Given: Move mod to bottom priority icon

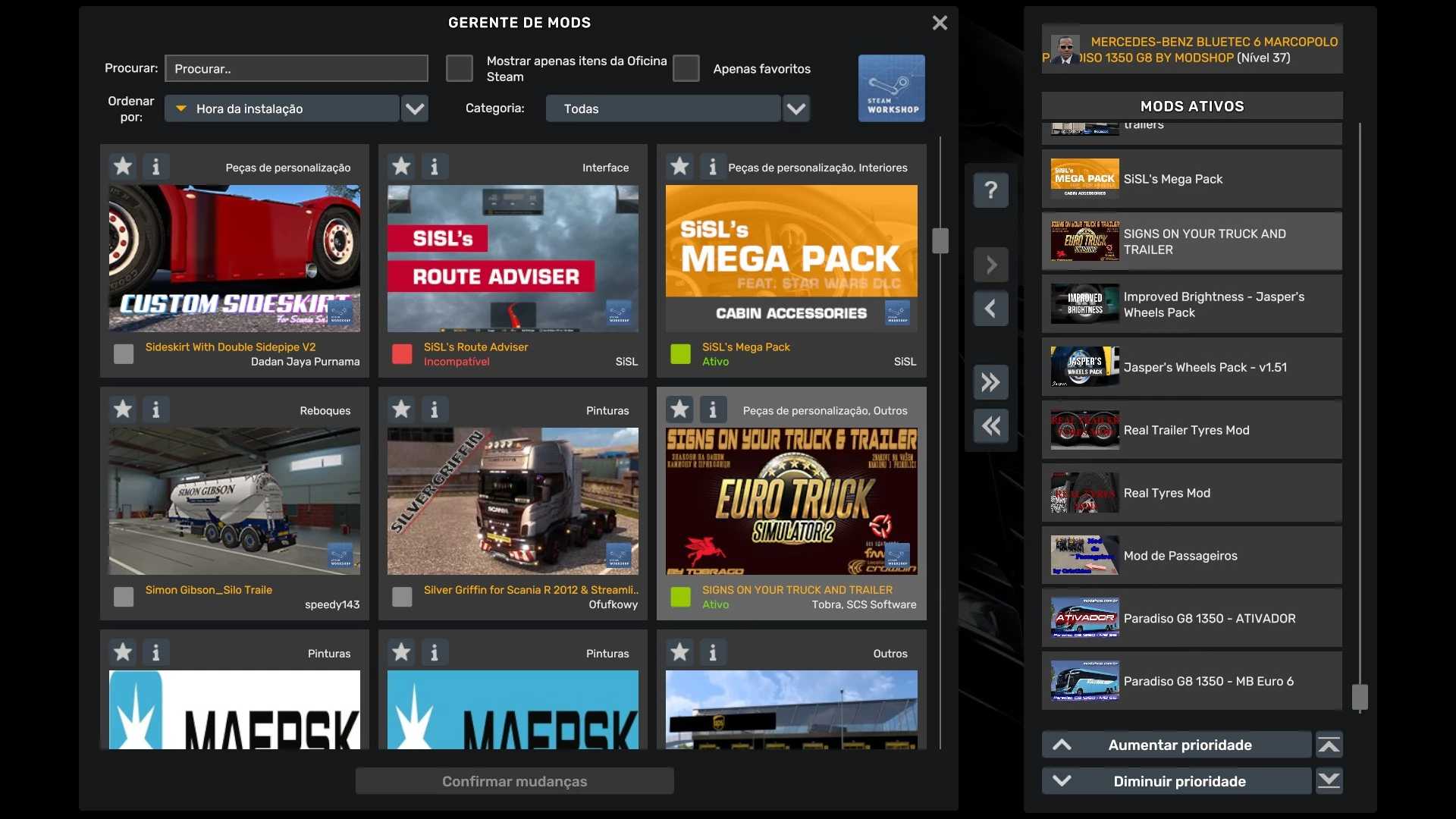Looking at the screenshot, I should 1329,781.
